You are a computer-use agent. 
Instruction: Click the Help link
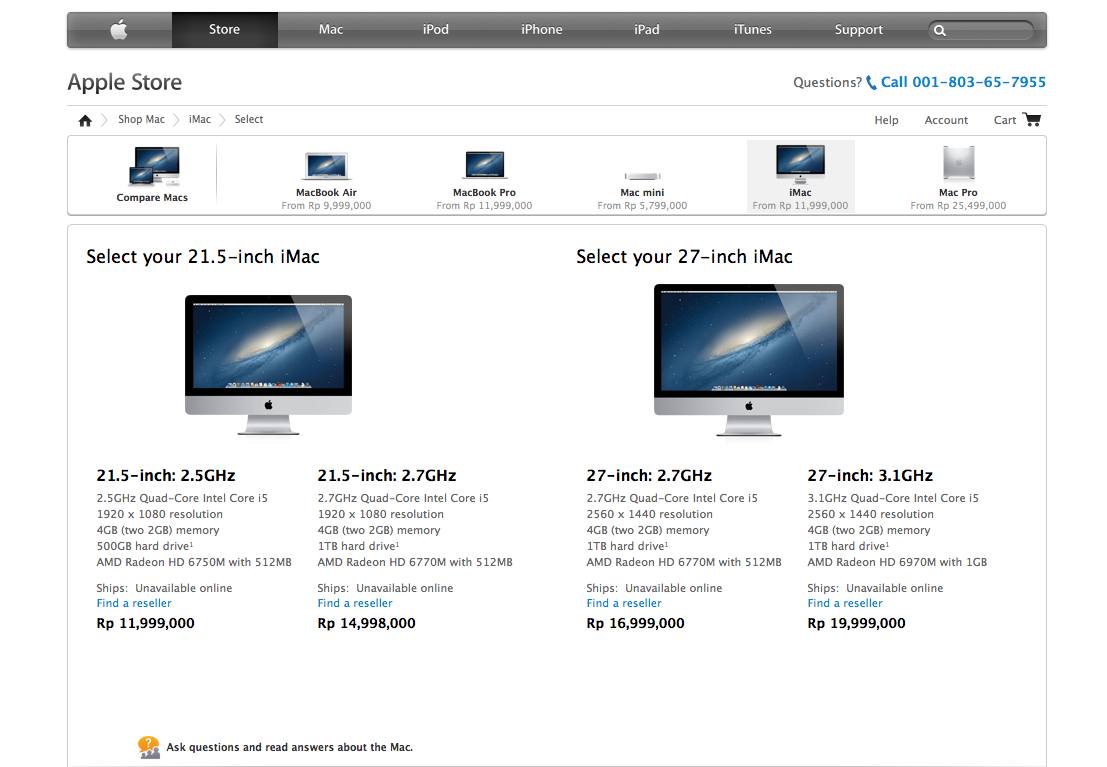click(886, 120)
